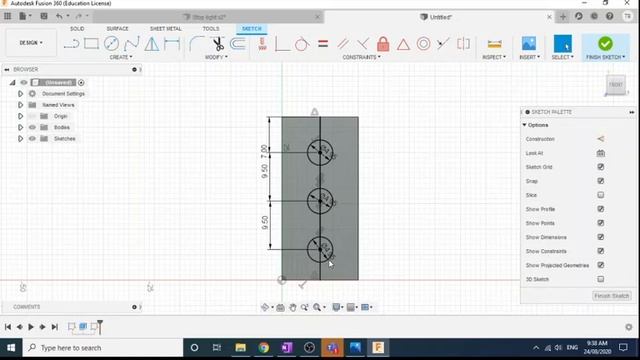This screenshot has width=640, height=360.
Task: Apply the Concentric constraint
Action: (x=423, y=44)
